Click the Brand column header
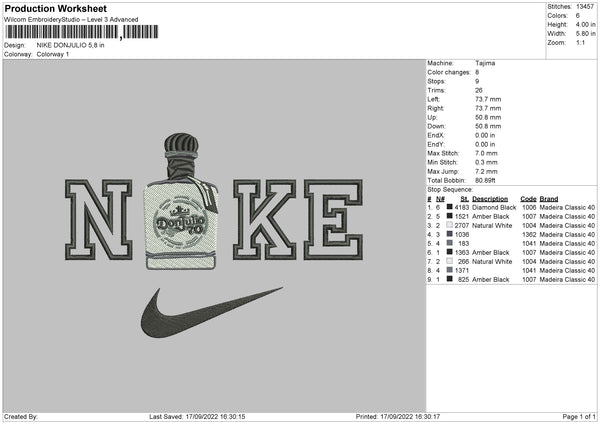The height and width of the screenshot is (424, 600). pyautogui.click(x=549, y=199)
